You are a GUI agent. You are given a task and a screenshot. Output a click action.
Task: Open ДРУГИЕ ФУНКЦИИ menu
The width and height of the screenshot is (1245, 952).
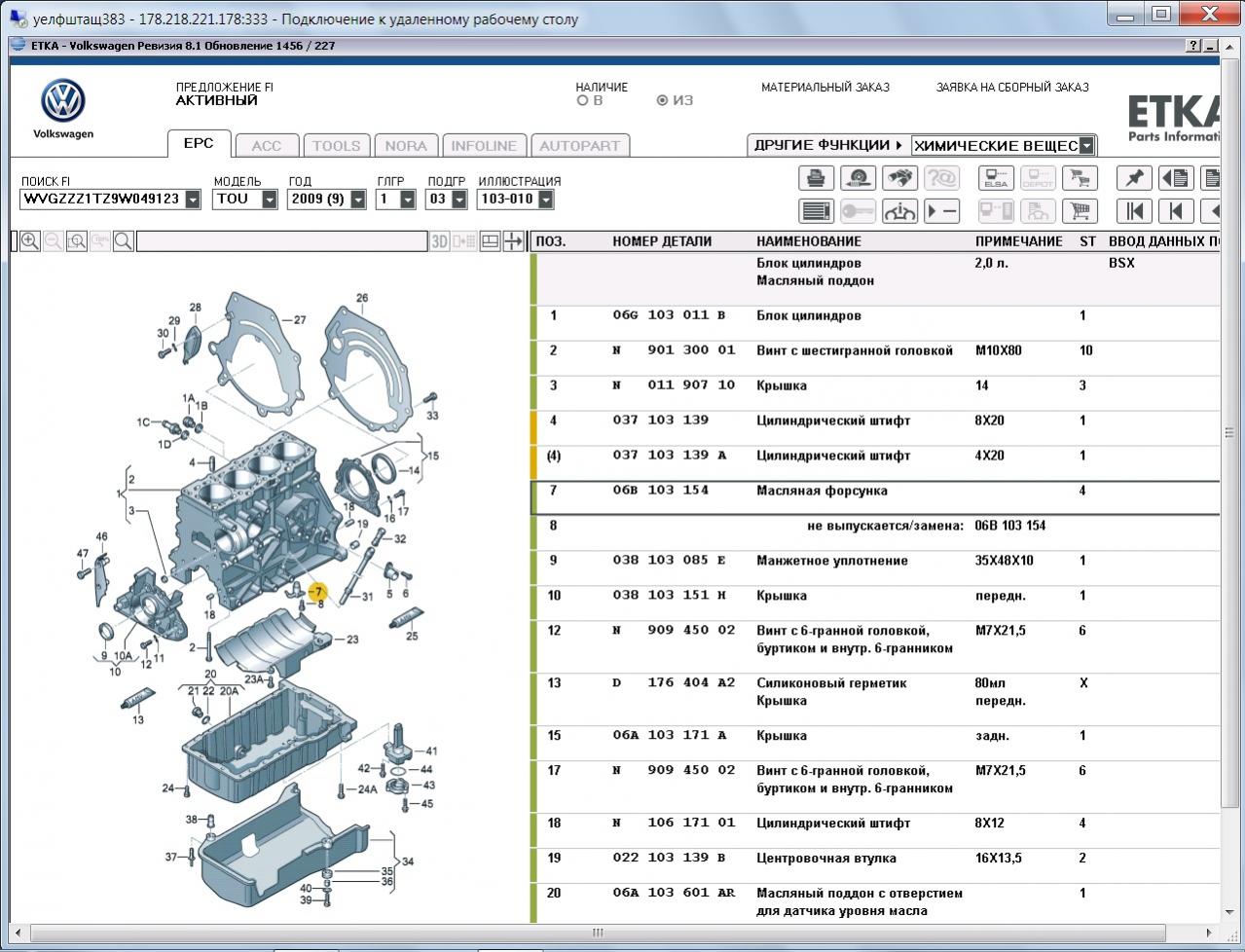click(827, 145)
